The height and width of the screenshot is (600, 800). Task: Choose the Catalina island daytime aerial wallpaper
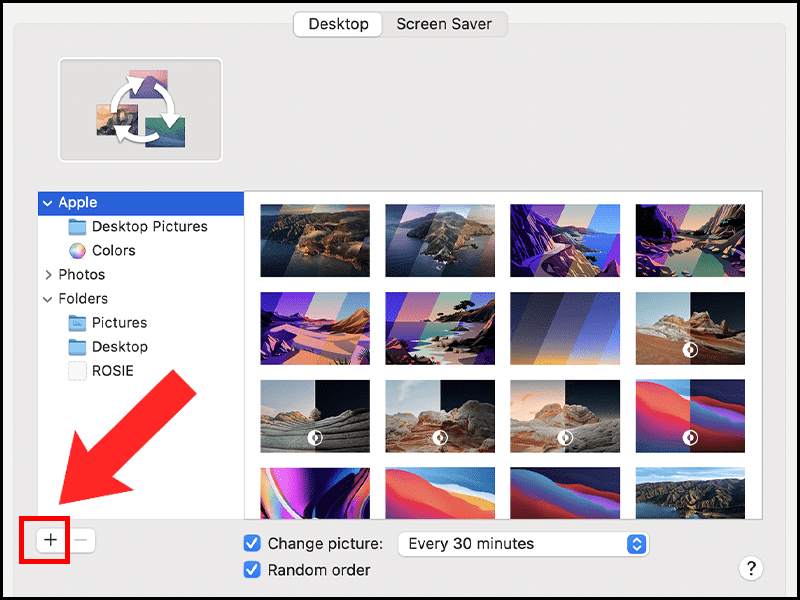(x=440, y=241)
